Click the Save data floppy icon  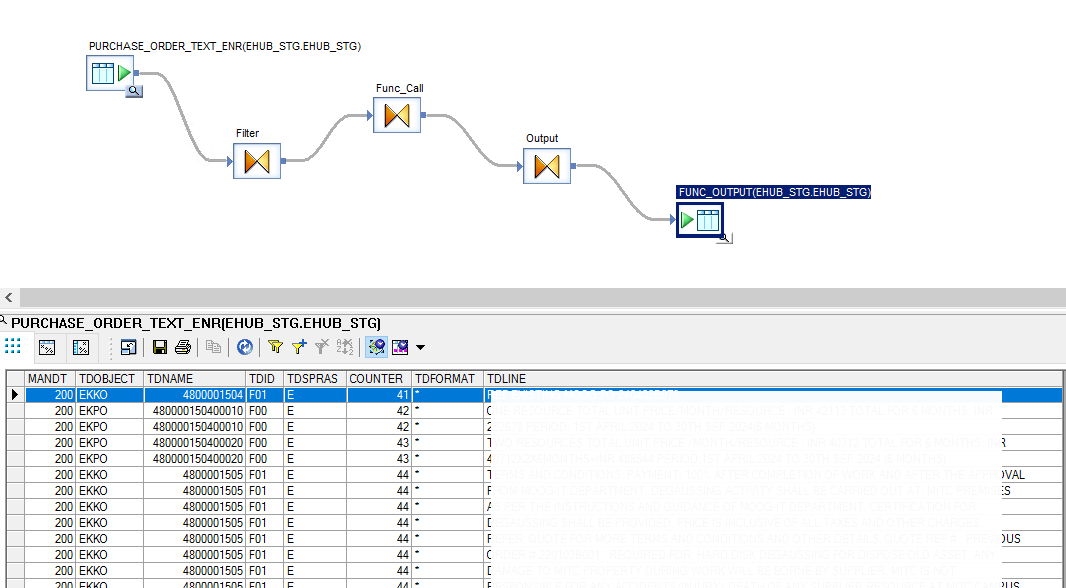[160, 347]
